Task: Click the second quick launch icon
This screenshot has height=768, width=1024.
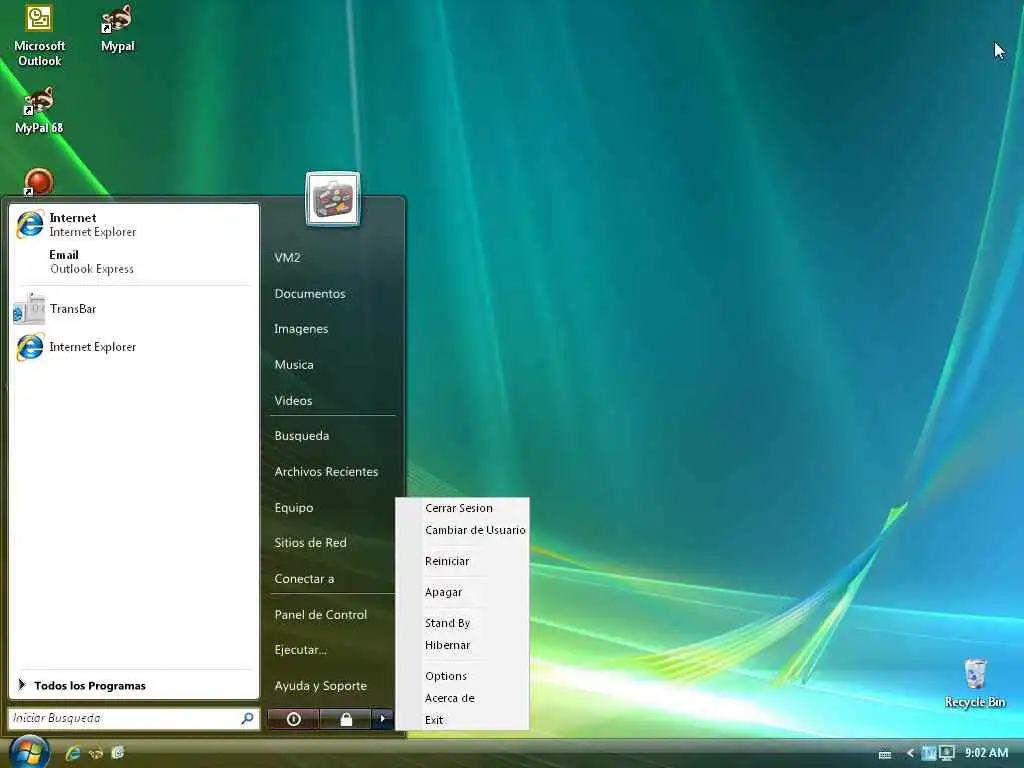Action: tap(96, 753)
